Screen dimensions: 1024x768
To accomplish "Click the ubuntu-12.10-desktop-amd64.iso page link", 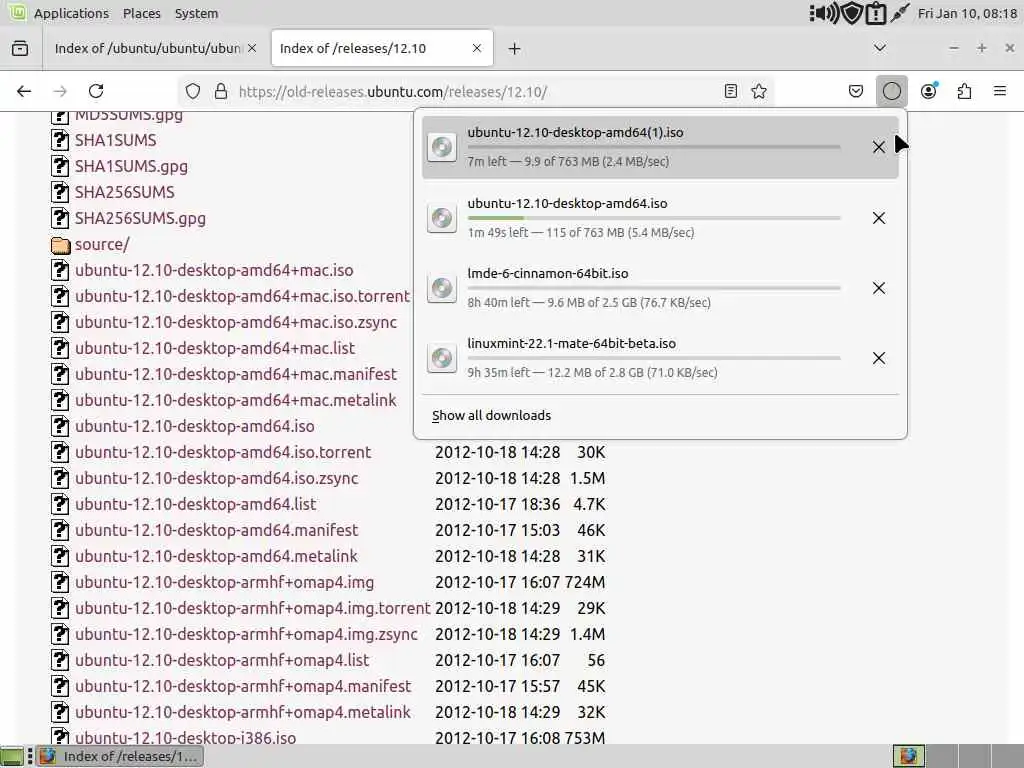I will (x=195, y=426).
